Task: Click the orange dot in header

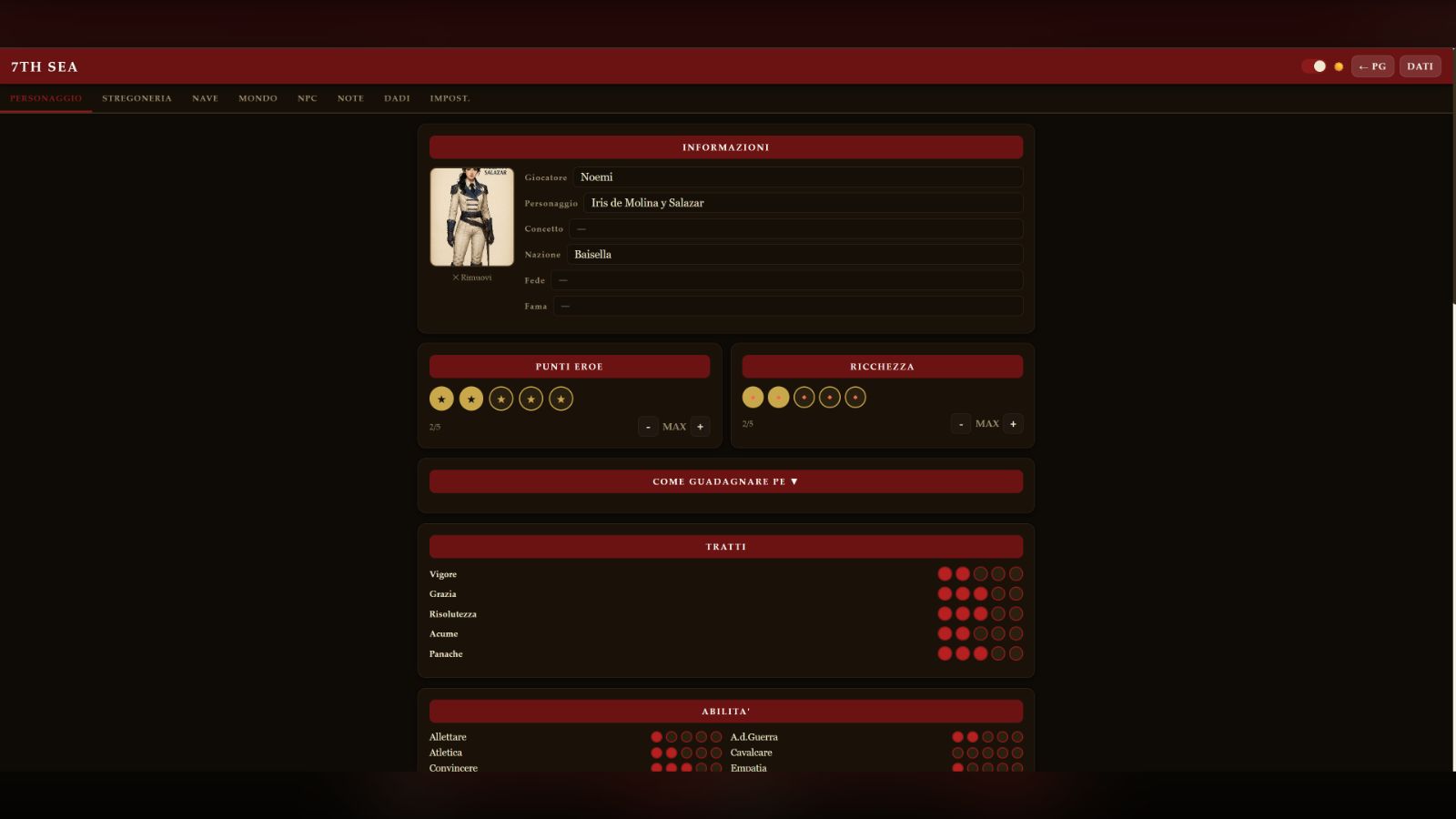Action: [1338, 66]
